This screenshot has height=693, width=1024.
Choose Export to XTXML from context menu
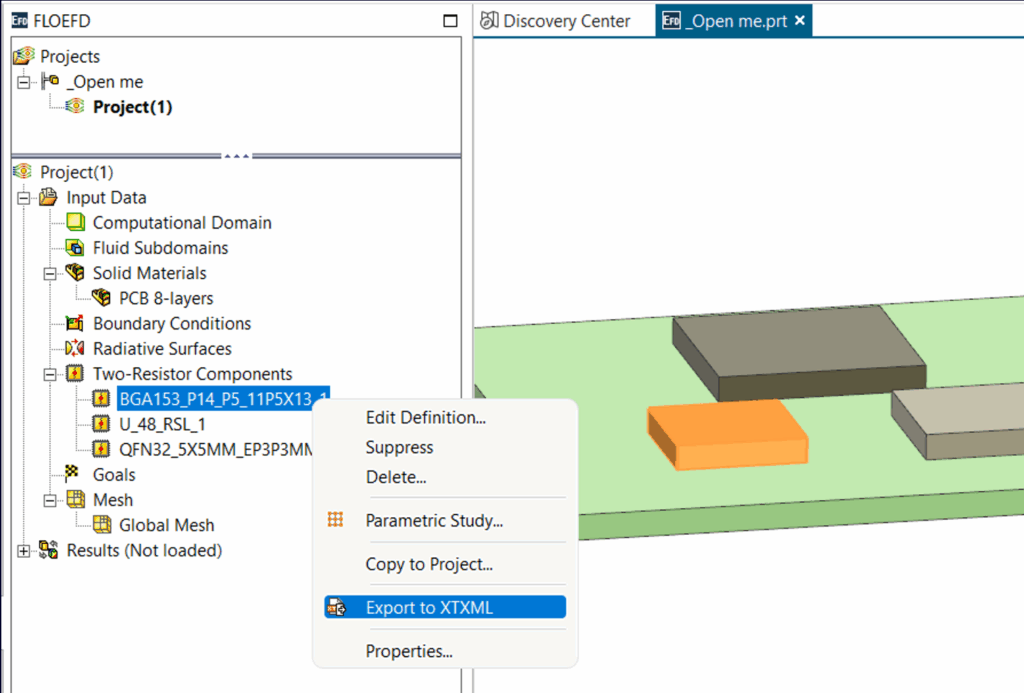(429, 607)
